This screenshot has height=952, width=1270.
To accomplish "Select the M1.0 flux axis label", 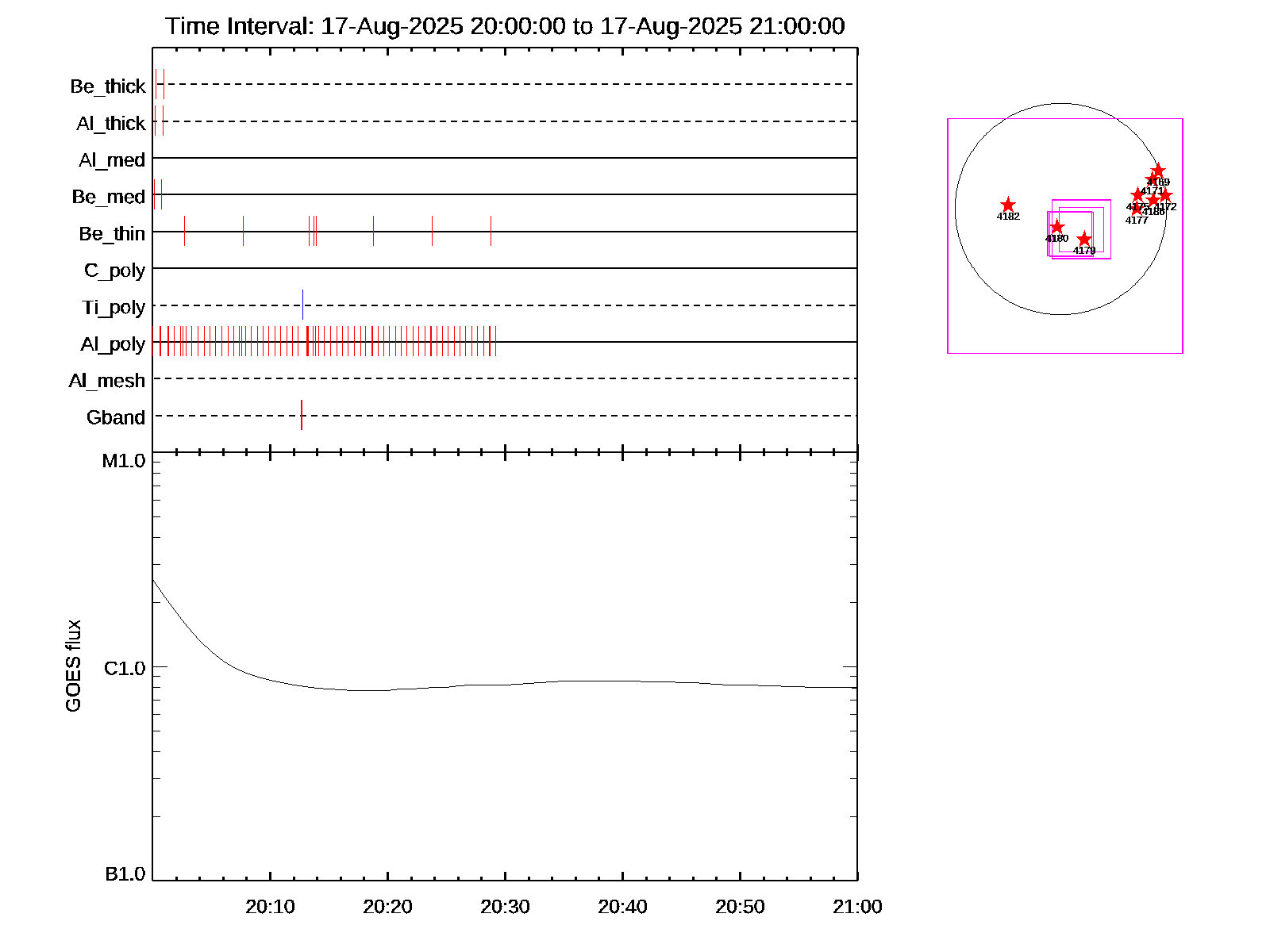I will click(124, 461).
